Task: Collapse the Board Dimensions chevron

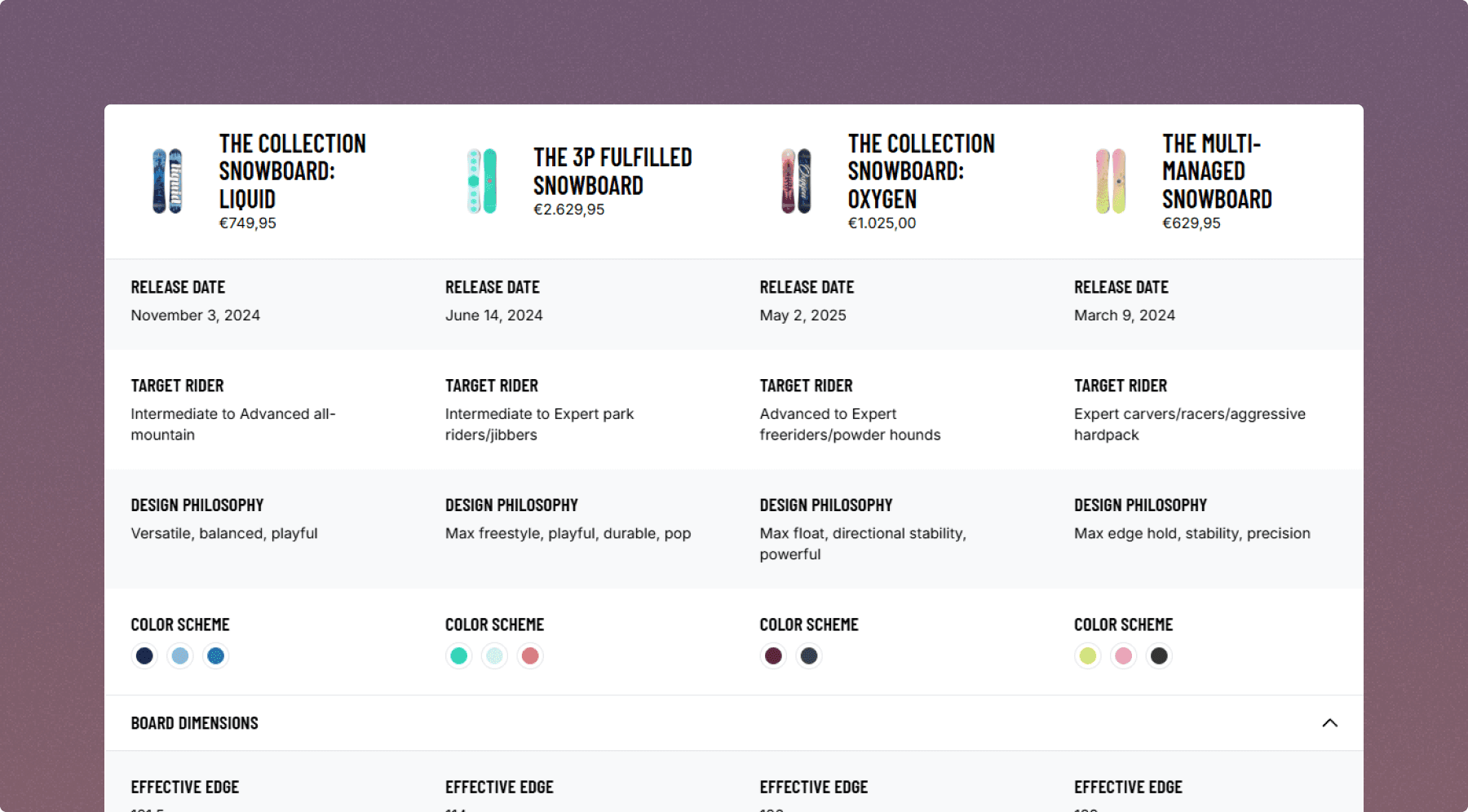Action: (1329, 723)
